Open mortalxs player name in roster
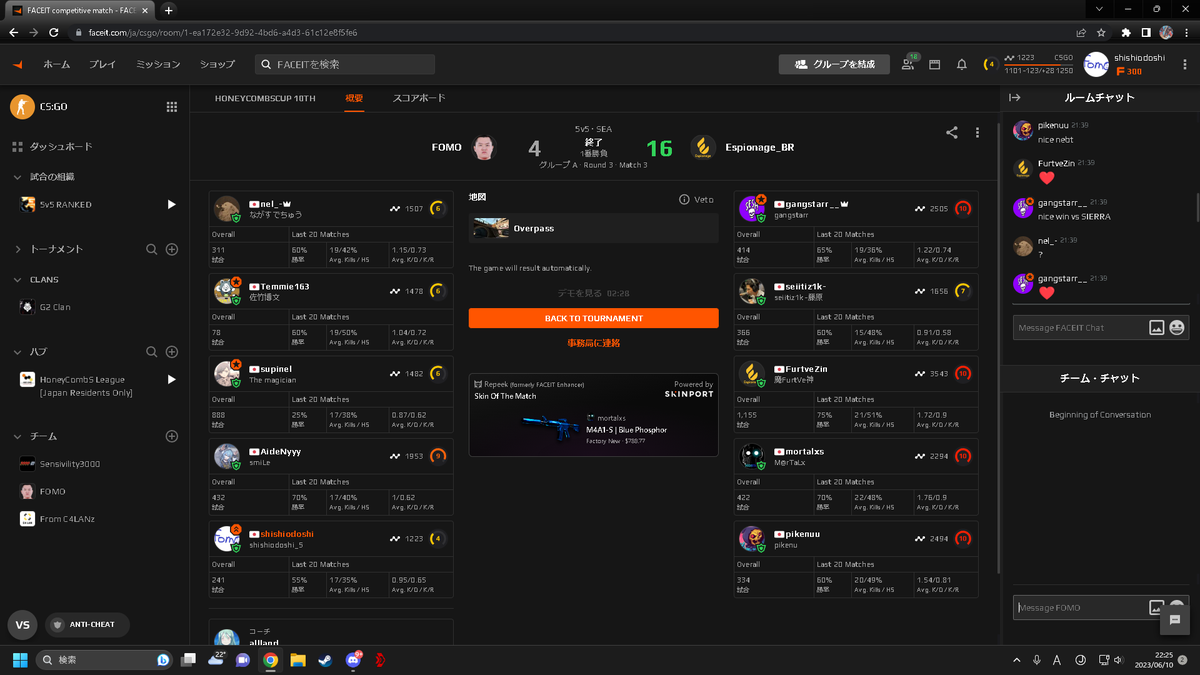Viewport: 1200px width, 675px height. coord(804,452)
